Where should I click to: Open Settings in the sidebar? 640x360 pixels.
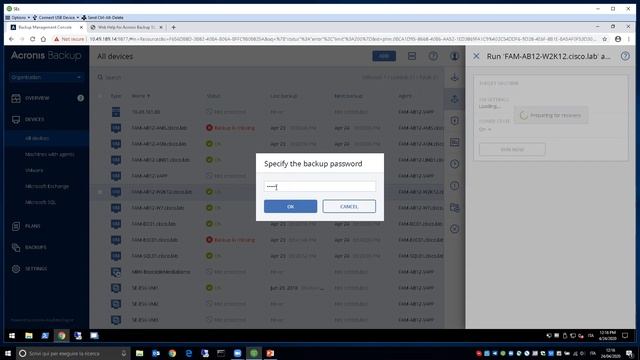coord(36,269)
